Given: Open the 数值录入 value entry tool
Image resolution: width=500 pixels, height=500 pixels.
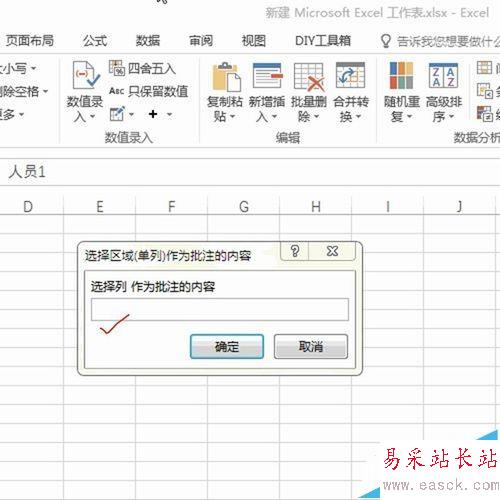Looking at the screenshot, I should click(85, 91).
